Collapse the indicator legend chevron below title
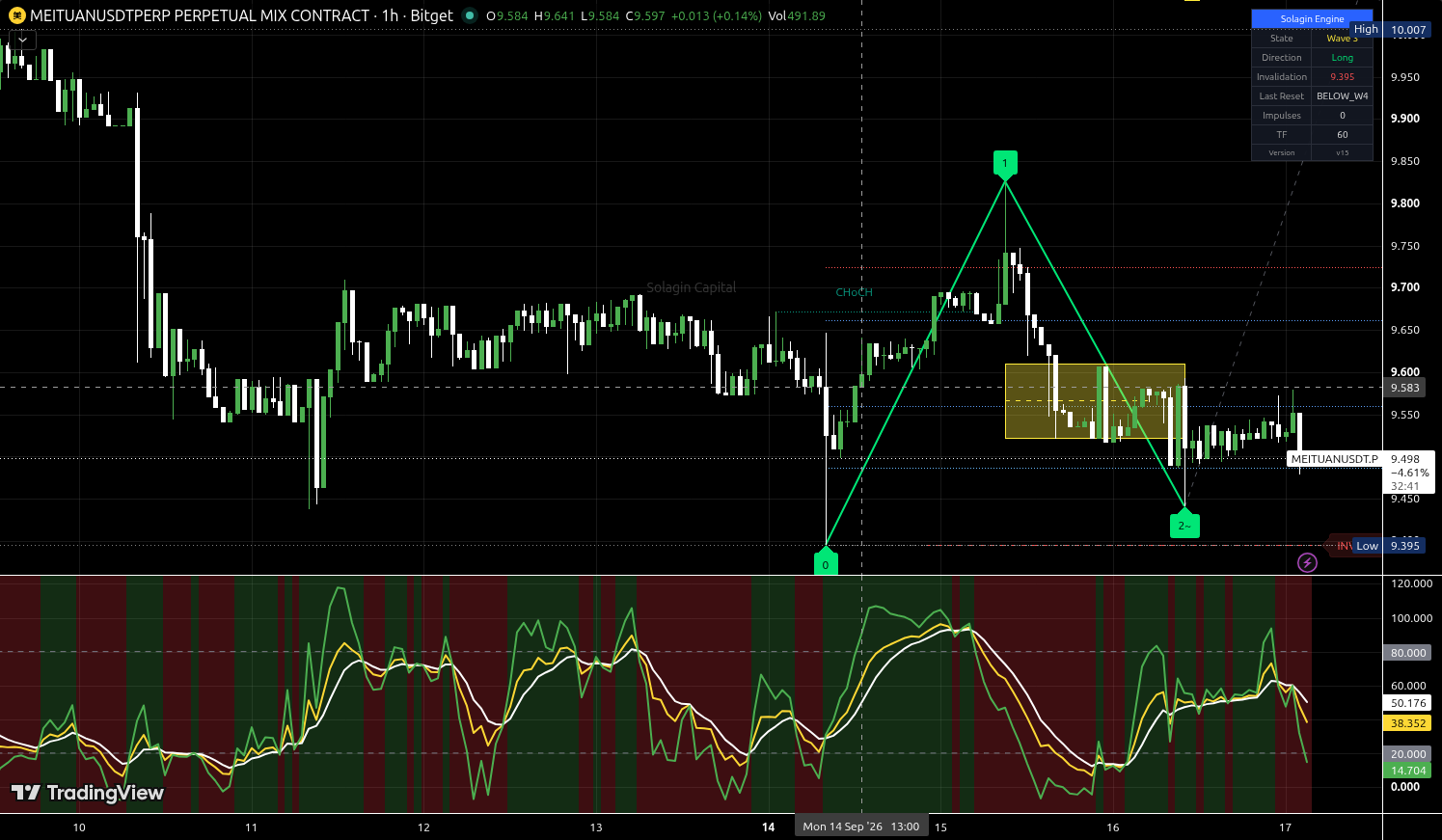This screenshot has height=840, width=1442. click(22, 40)
